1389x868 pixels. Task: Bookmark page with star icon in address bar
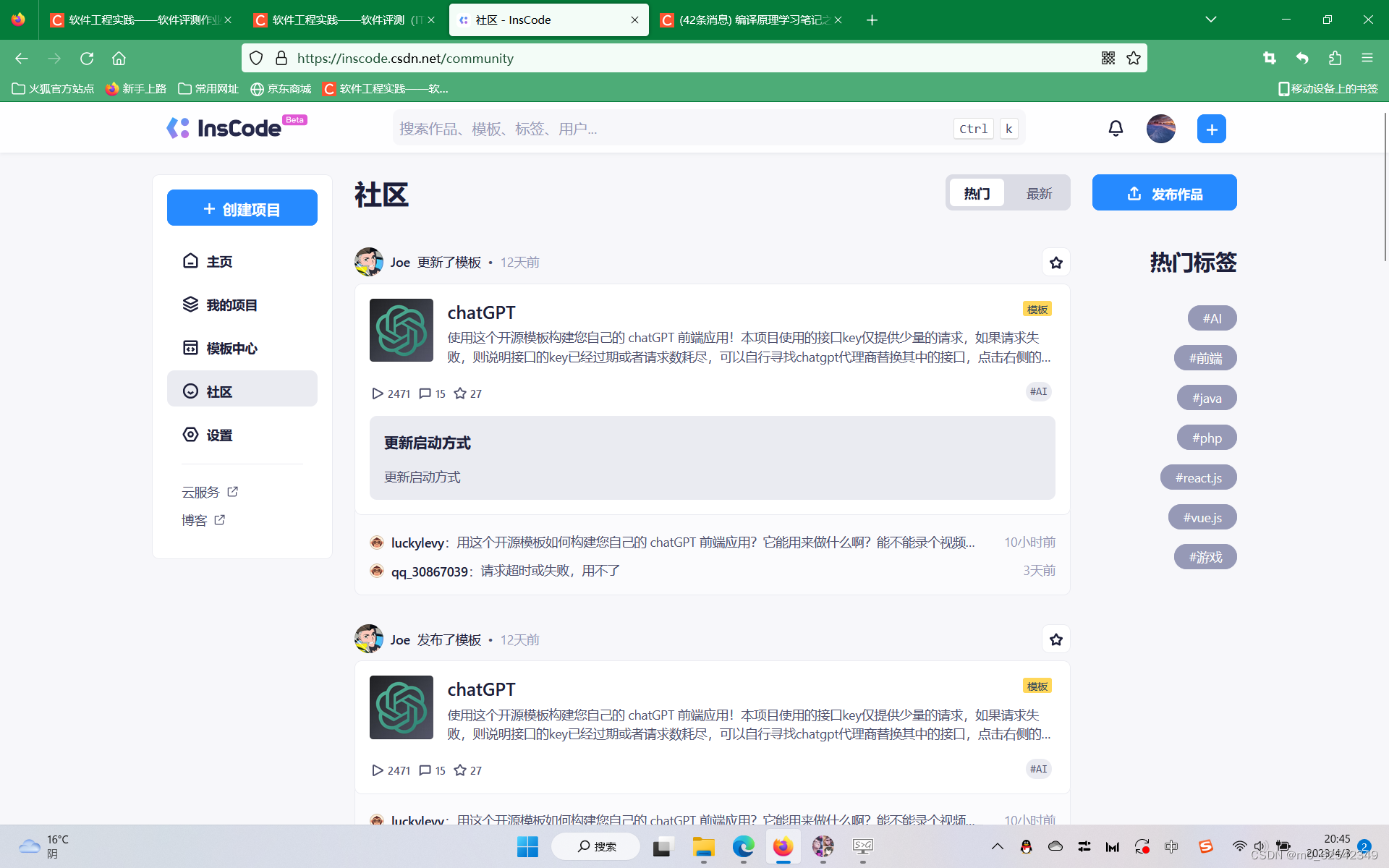1134,58
